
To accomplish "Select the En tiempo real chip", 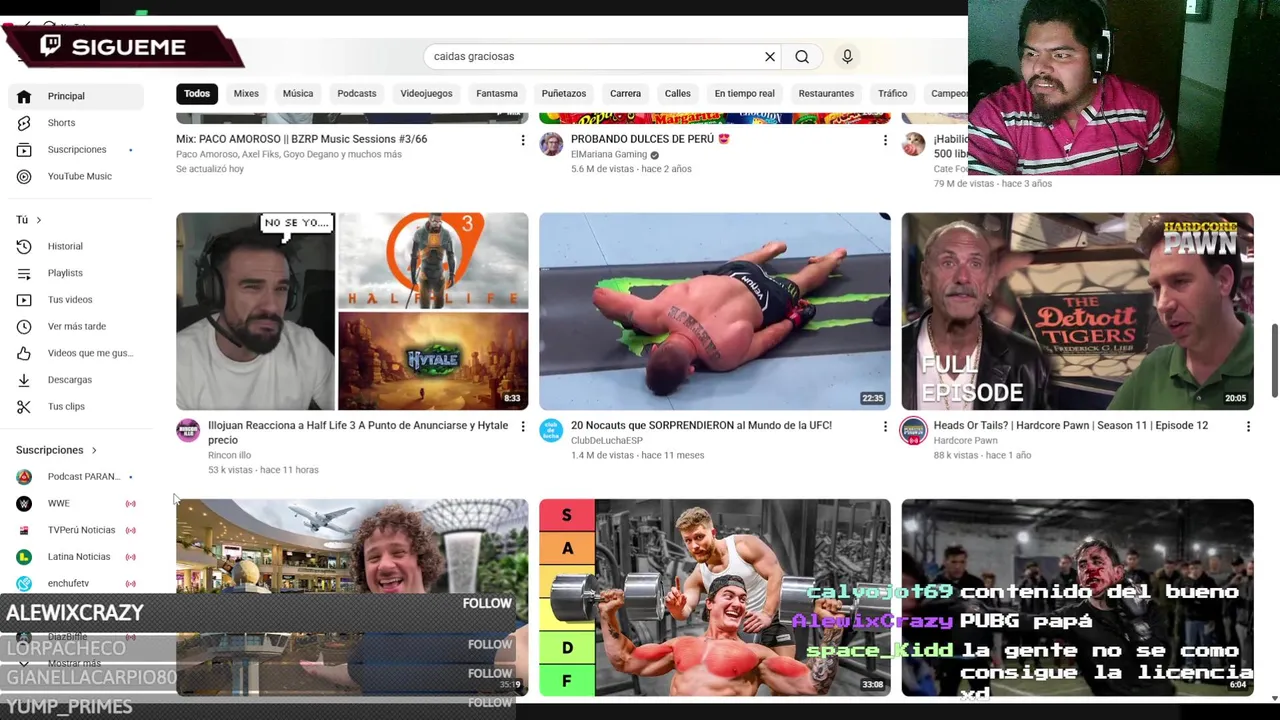I will 744,94.
